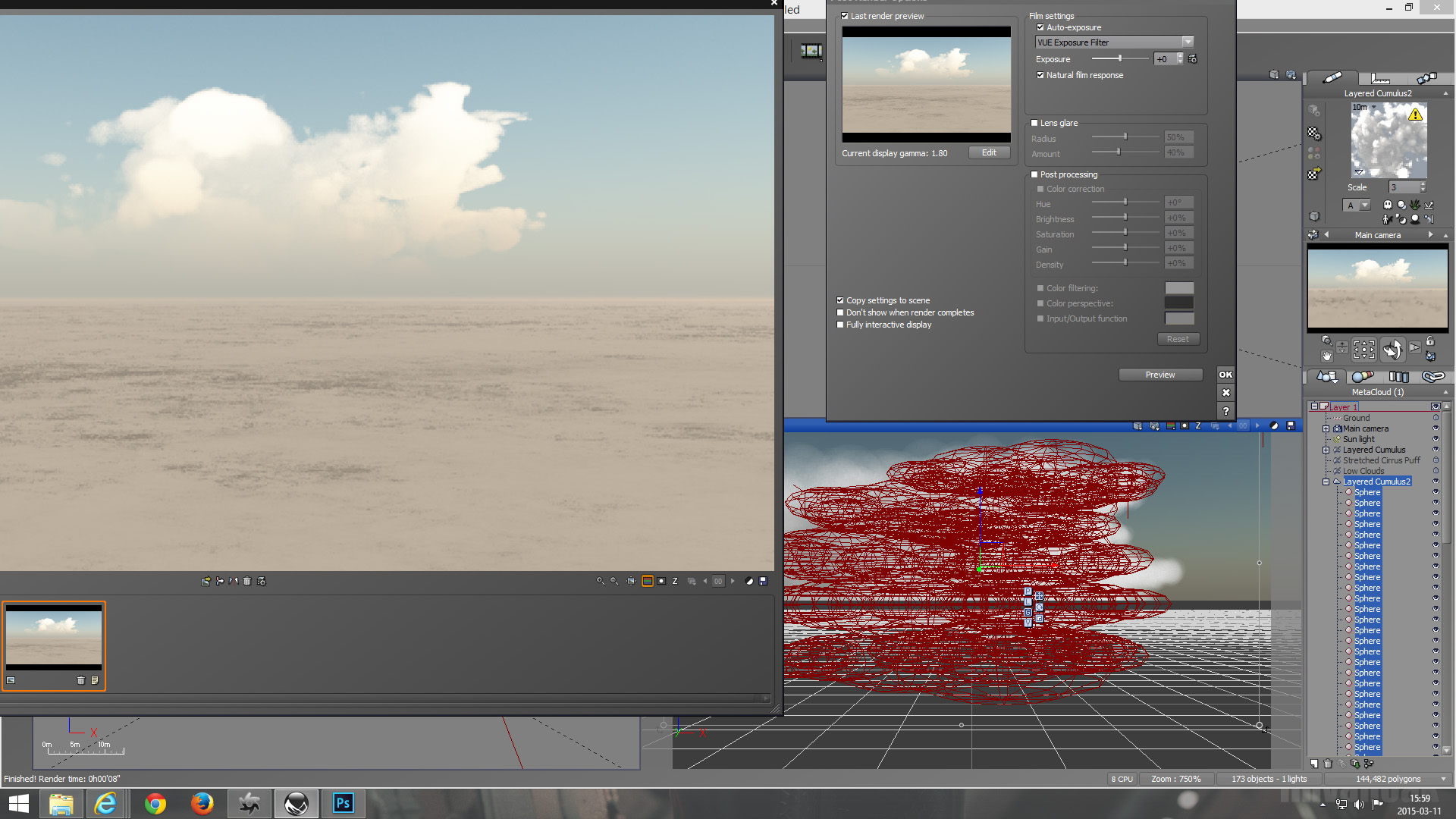Screen dimensions: 1456x819
Task: Open the VUE Exposure Filter dropdown
Action: (1188, 42)
